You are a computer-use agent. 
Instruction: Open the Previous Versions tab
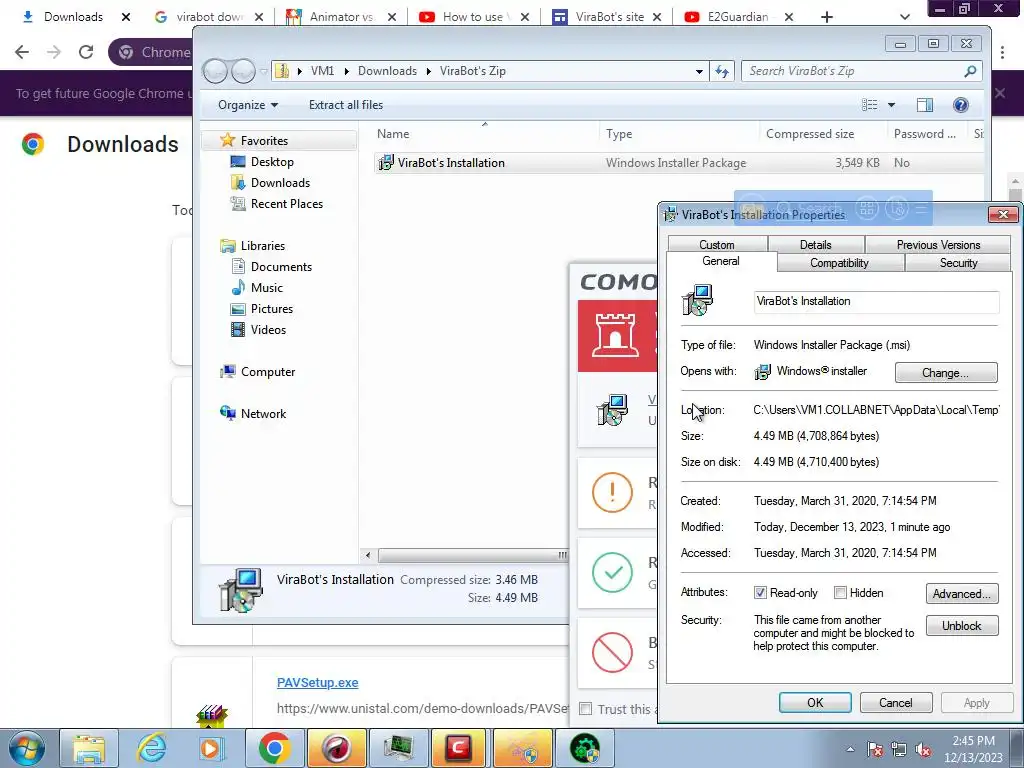938,245
